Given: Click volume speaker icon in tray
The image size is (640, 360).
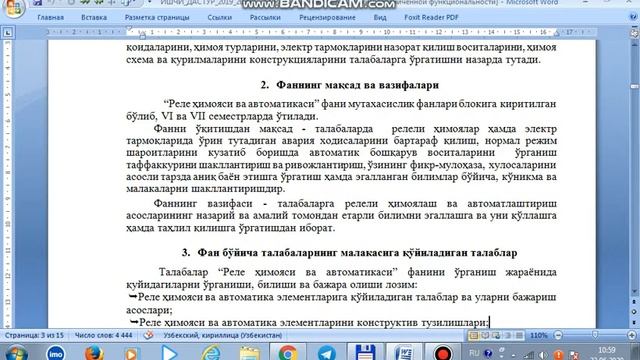Looking at the screenshot, I should coord(543,355).
